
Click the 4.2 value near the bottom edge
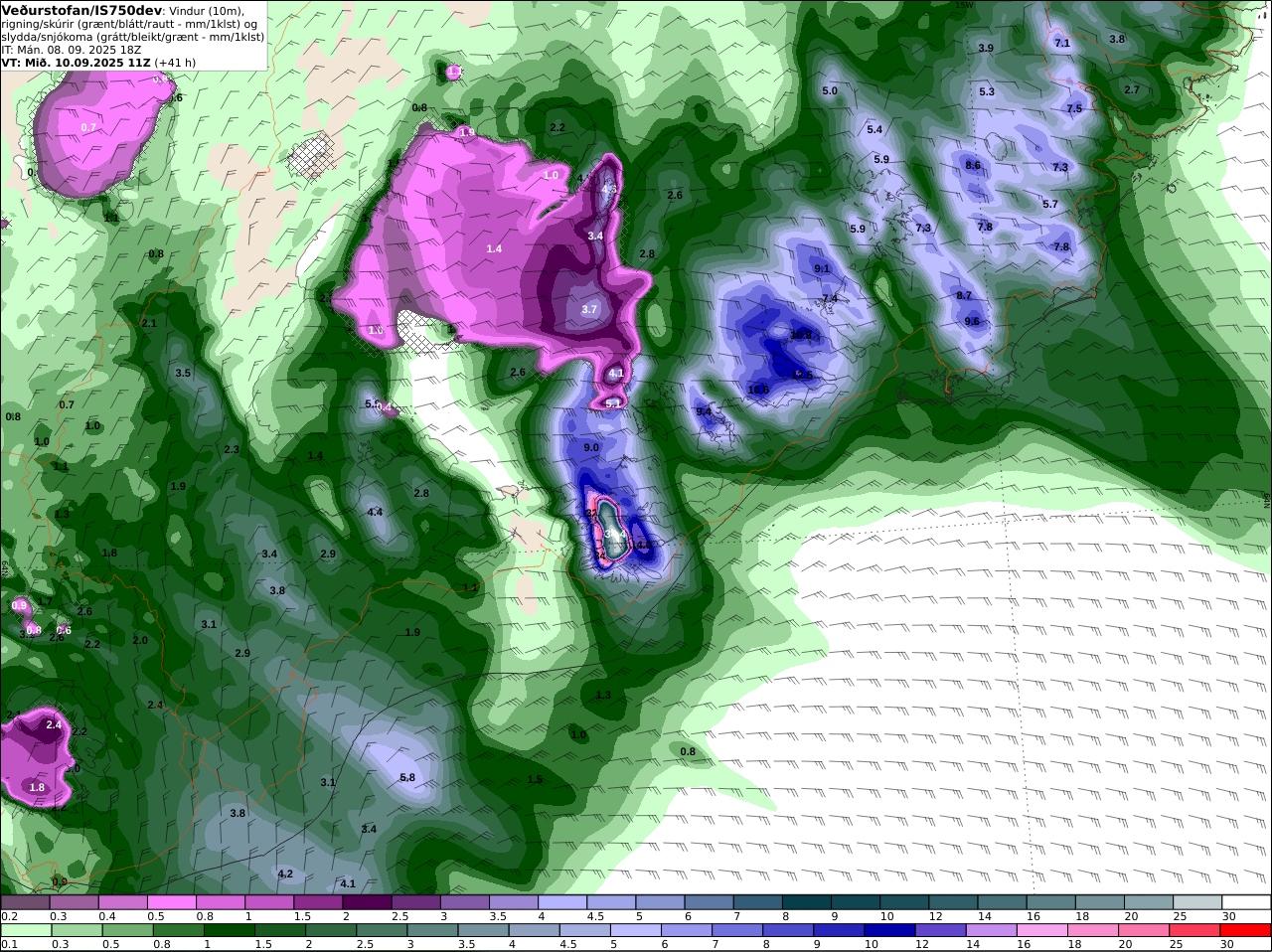coord(285,874)
